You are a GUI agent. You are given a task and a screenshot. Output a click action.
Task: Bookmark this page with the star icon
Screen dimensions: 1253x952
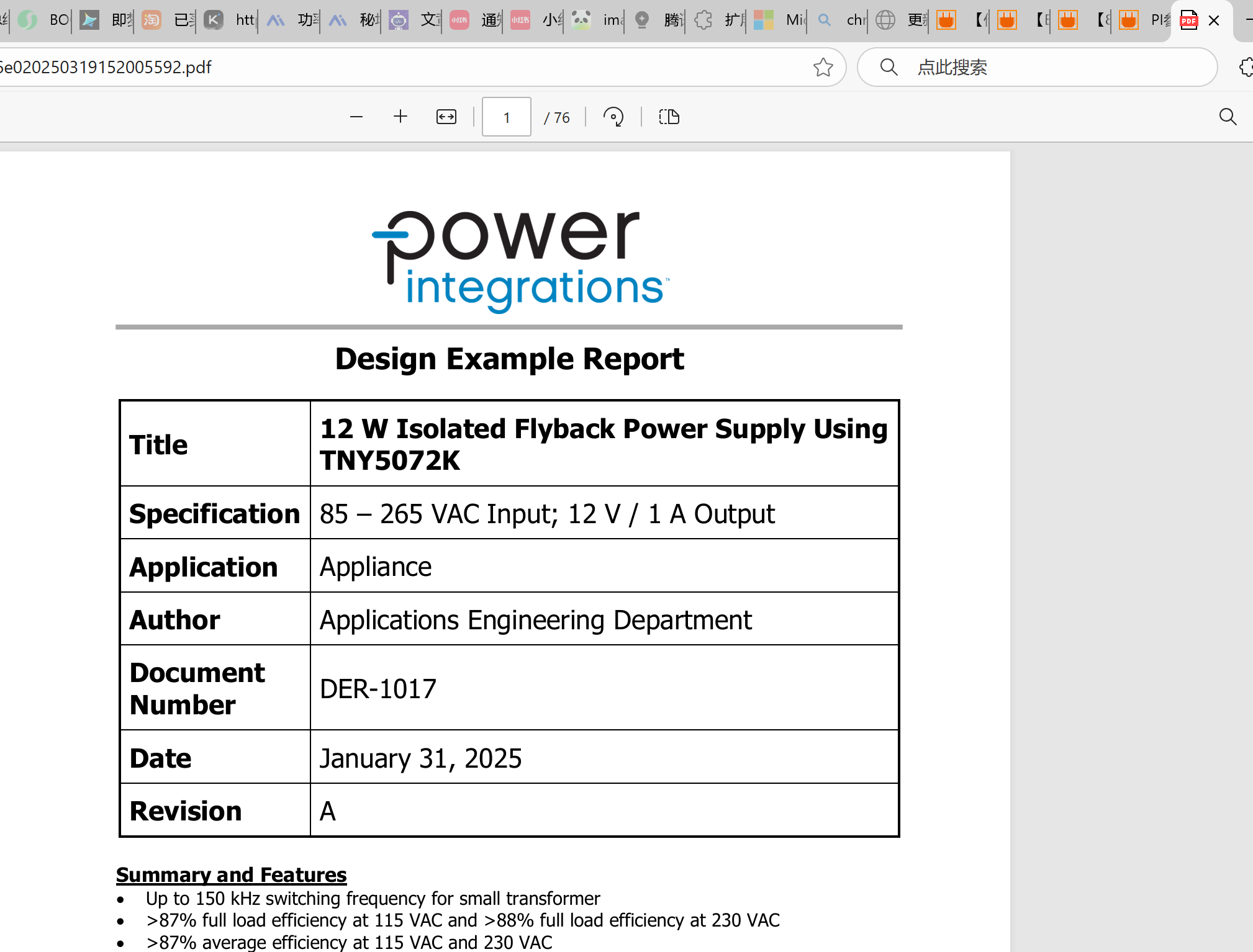(823, 67)
